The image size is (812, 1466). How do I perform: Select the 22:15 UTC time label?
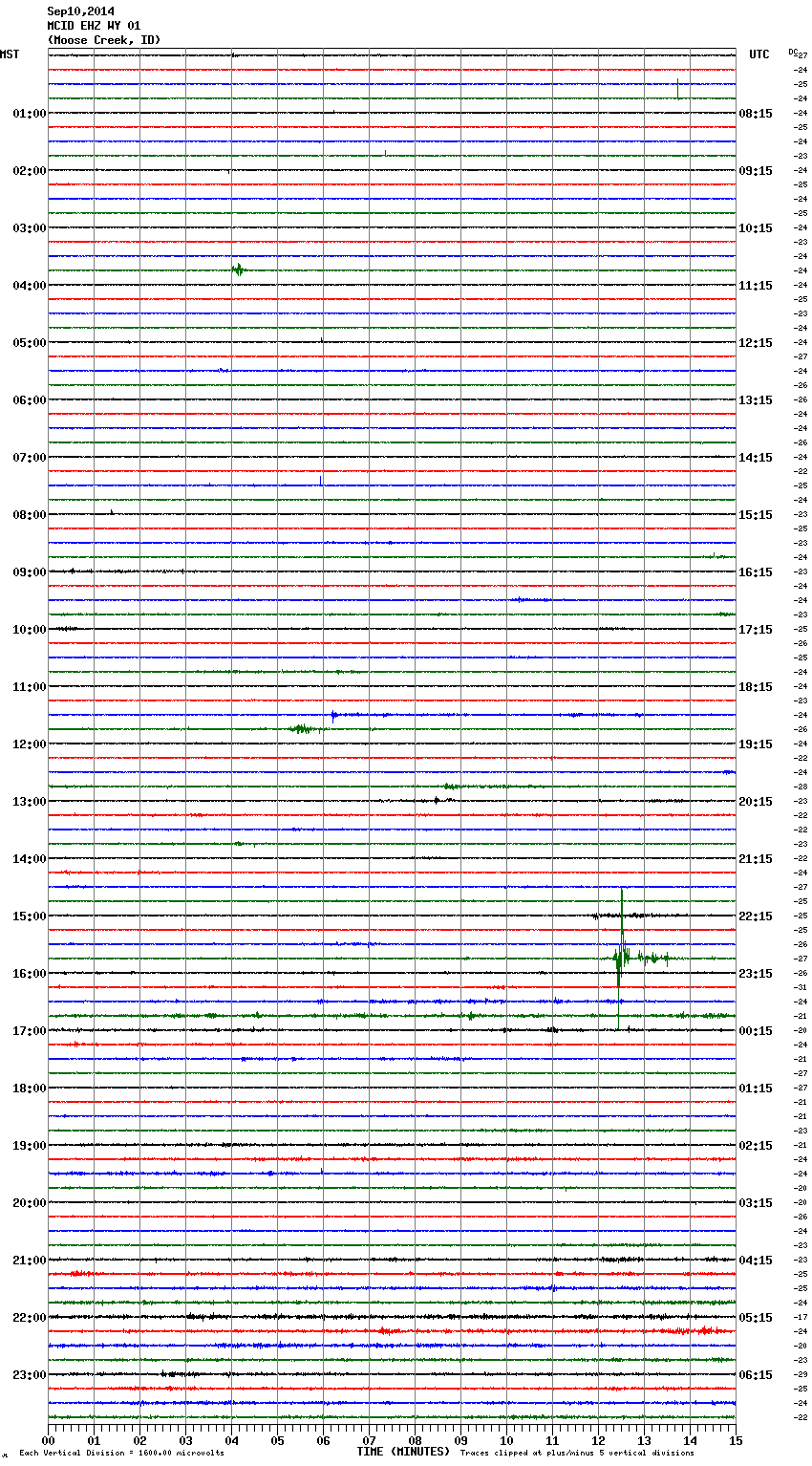coord(756,916)
